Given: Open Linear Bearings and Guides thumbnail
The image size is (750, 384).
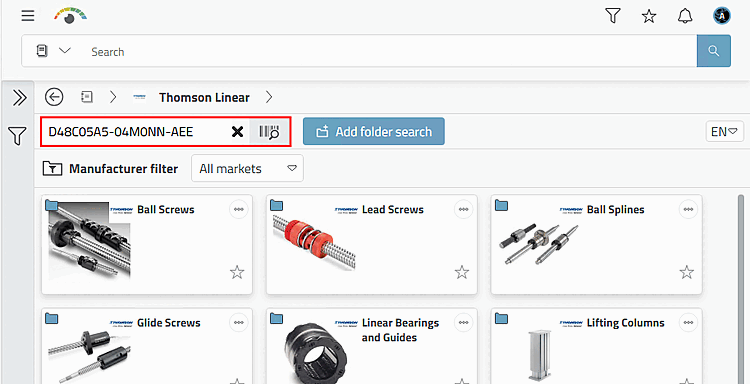Looking at the screenshot, I should tap(317, 353).
